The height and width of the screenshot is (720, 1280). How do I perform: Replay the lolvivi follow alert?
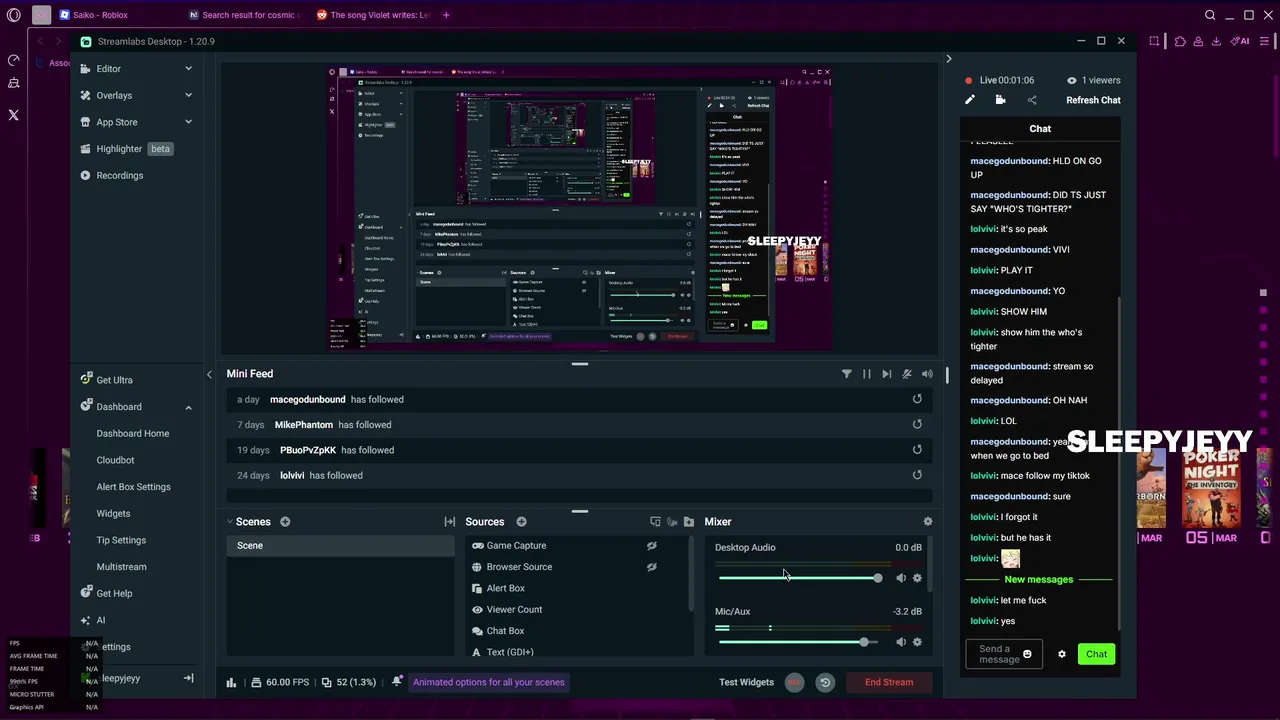[917, 475]
